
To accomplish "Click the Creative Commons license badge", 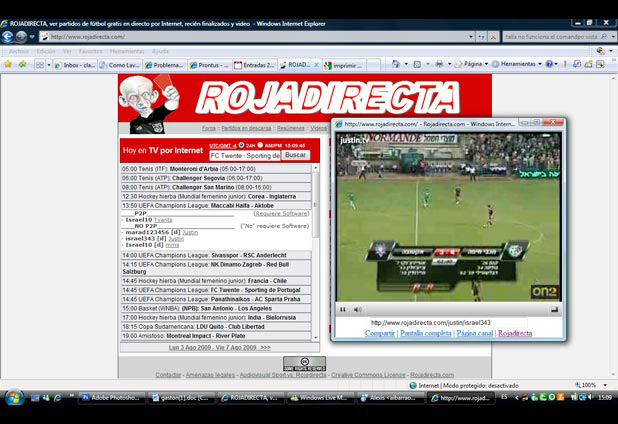I will coord(305,364).
